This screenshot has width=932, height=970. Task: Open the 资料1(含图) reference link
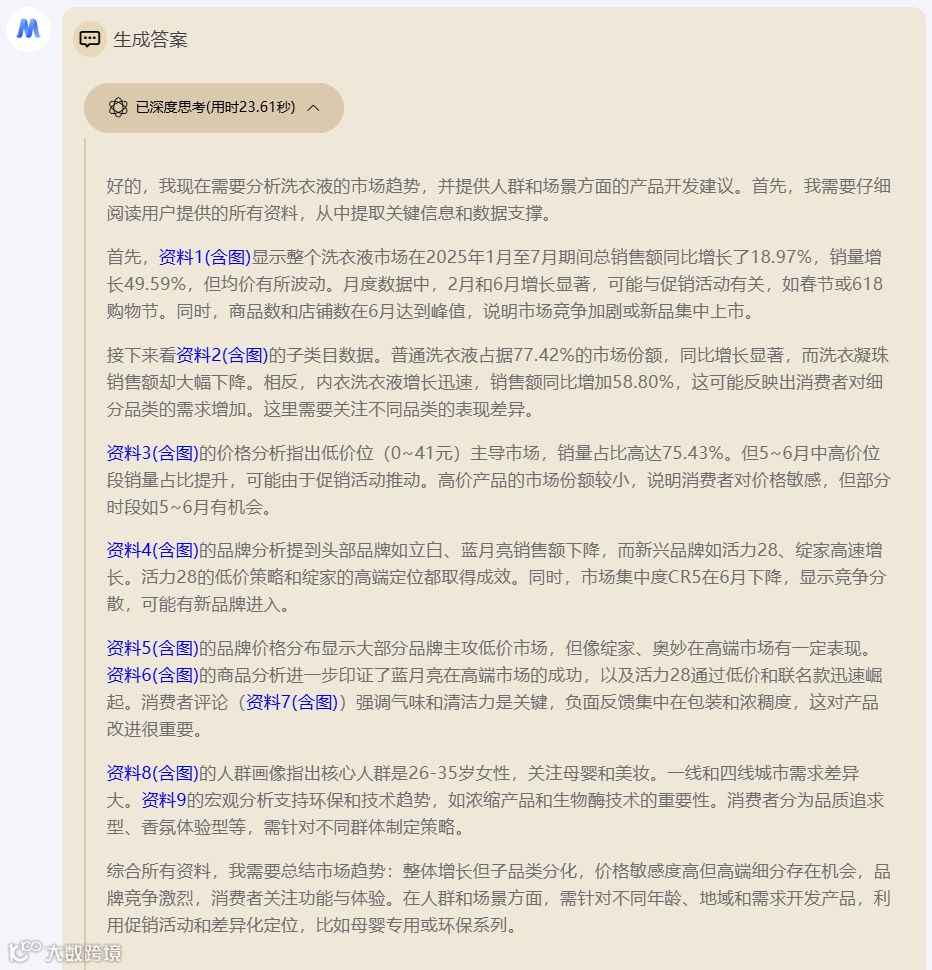point(205,257)
